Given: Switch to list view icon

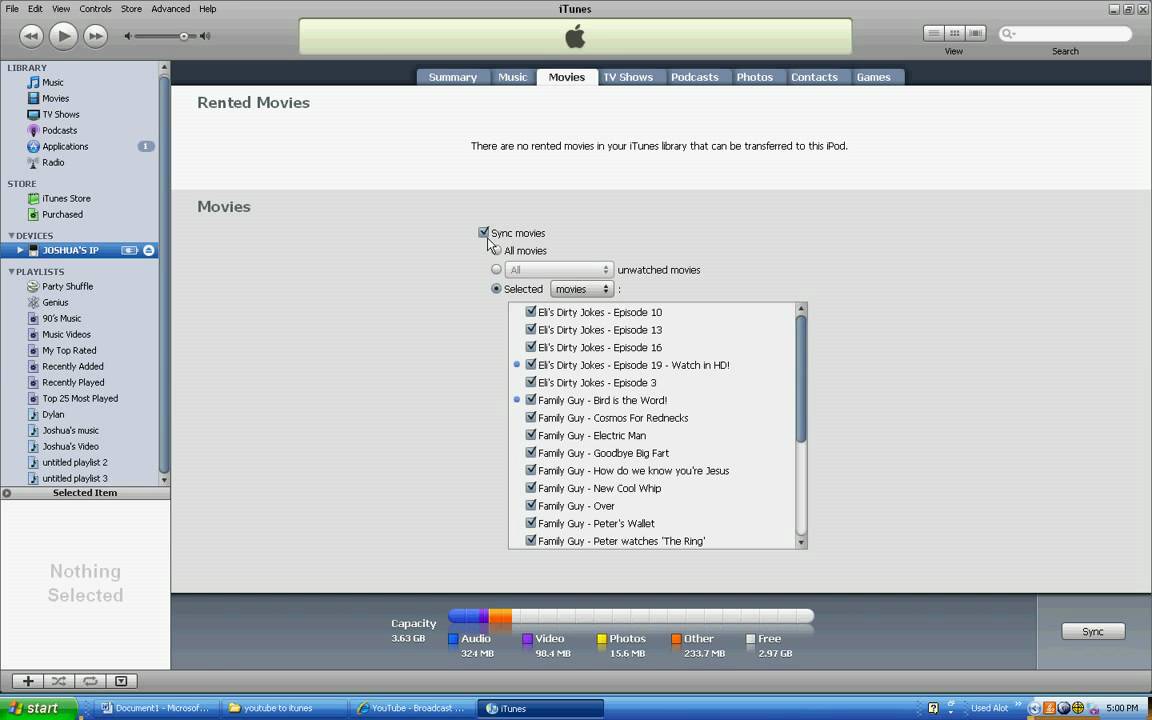Looking at the screenshot, I should 933,33.
